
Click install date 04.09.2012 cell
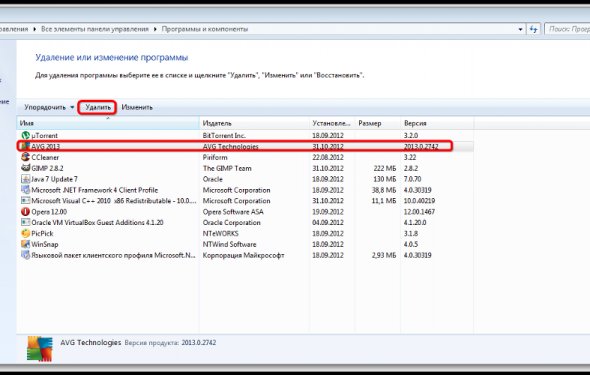pos(328,223)
